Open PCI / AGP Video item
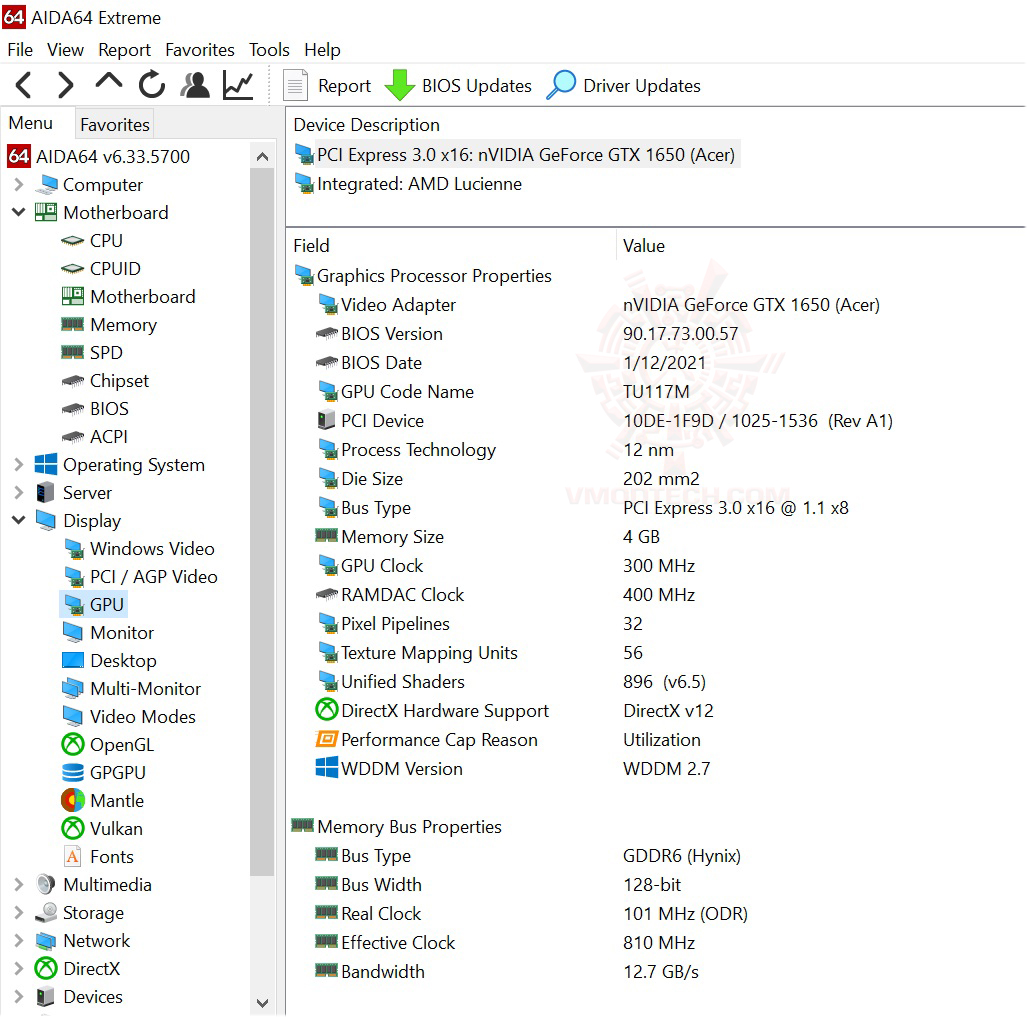 point(153,577)
